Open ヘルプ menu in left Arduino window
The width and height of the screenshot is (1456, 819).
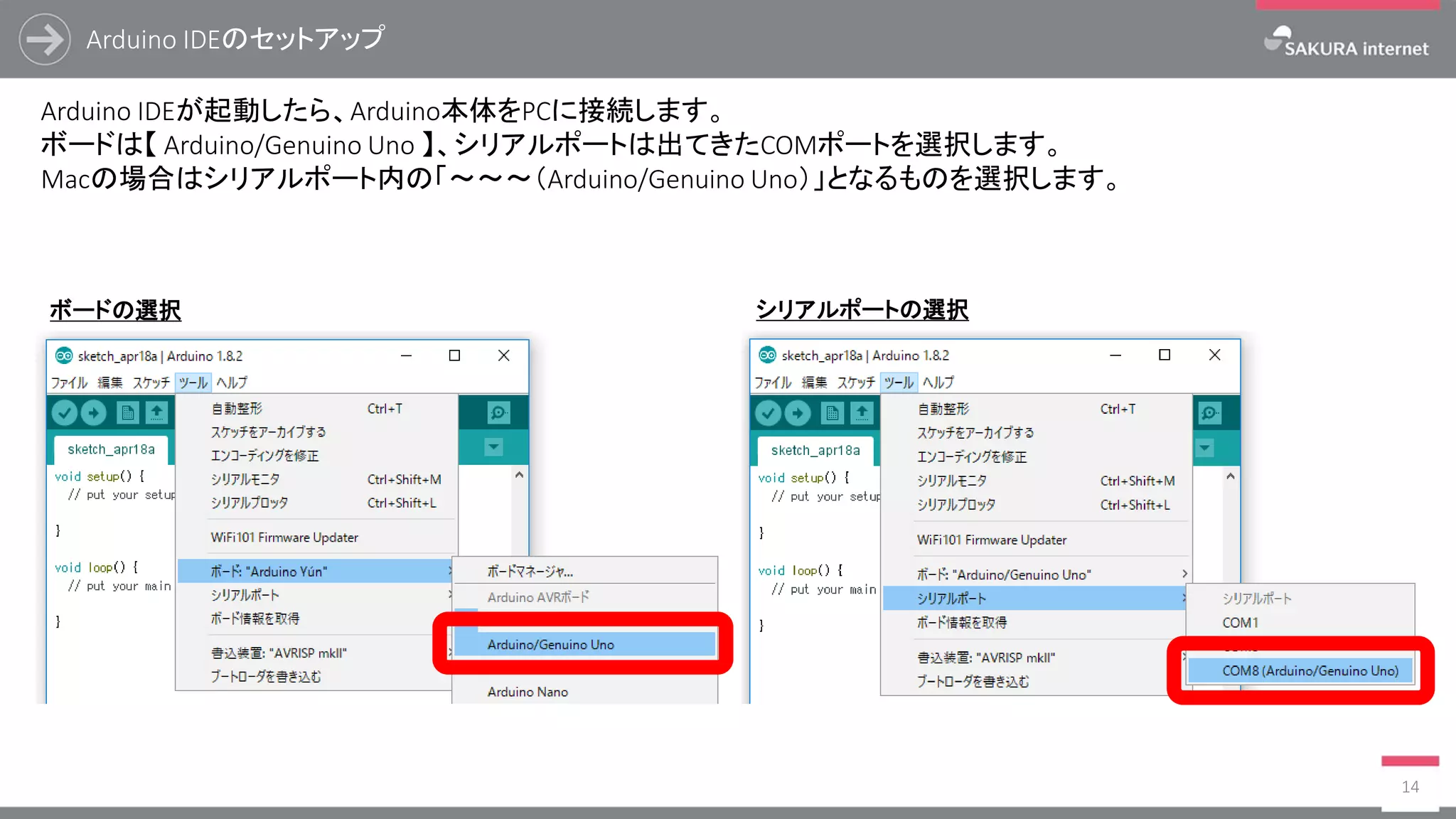pyautogui.click(x=232, y=382)
